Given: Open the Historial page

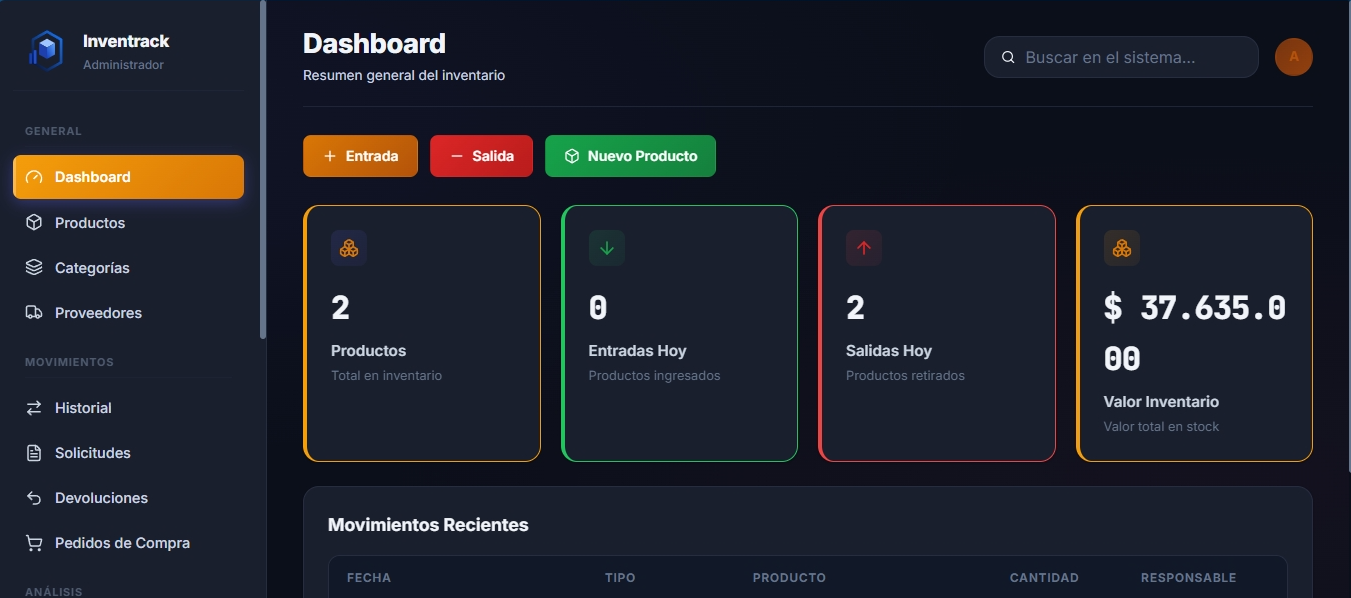Looking at the screenshot, I should 128,407.
